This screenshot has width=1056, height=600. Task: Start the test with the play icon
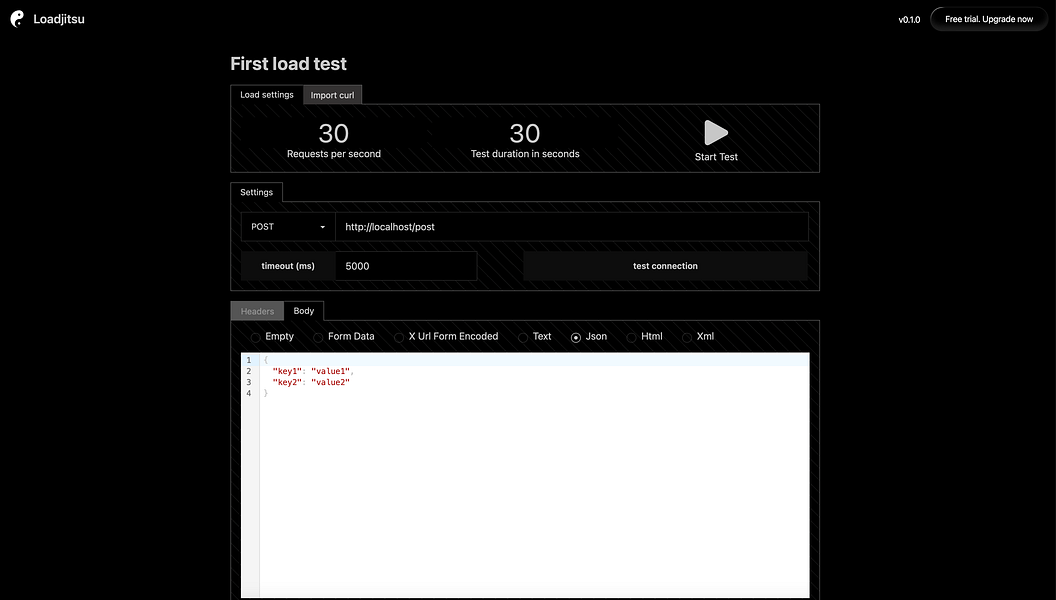[716, 133]
